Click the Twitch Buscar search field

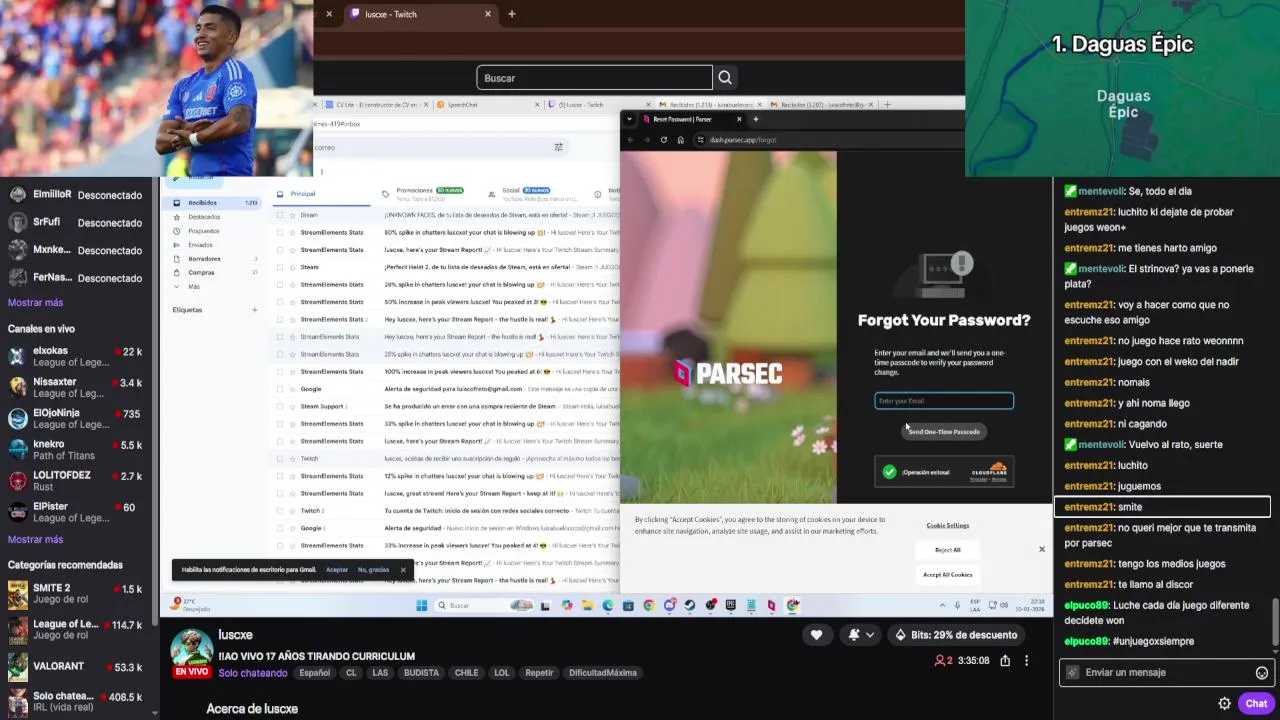594,78
